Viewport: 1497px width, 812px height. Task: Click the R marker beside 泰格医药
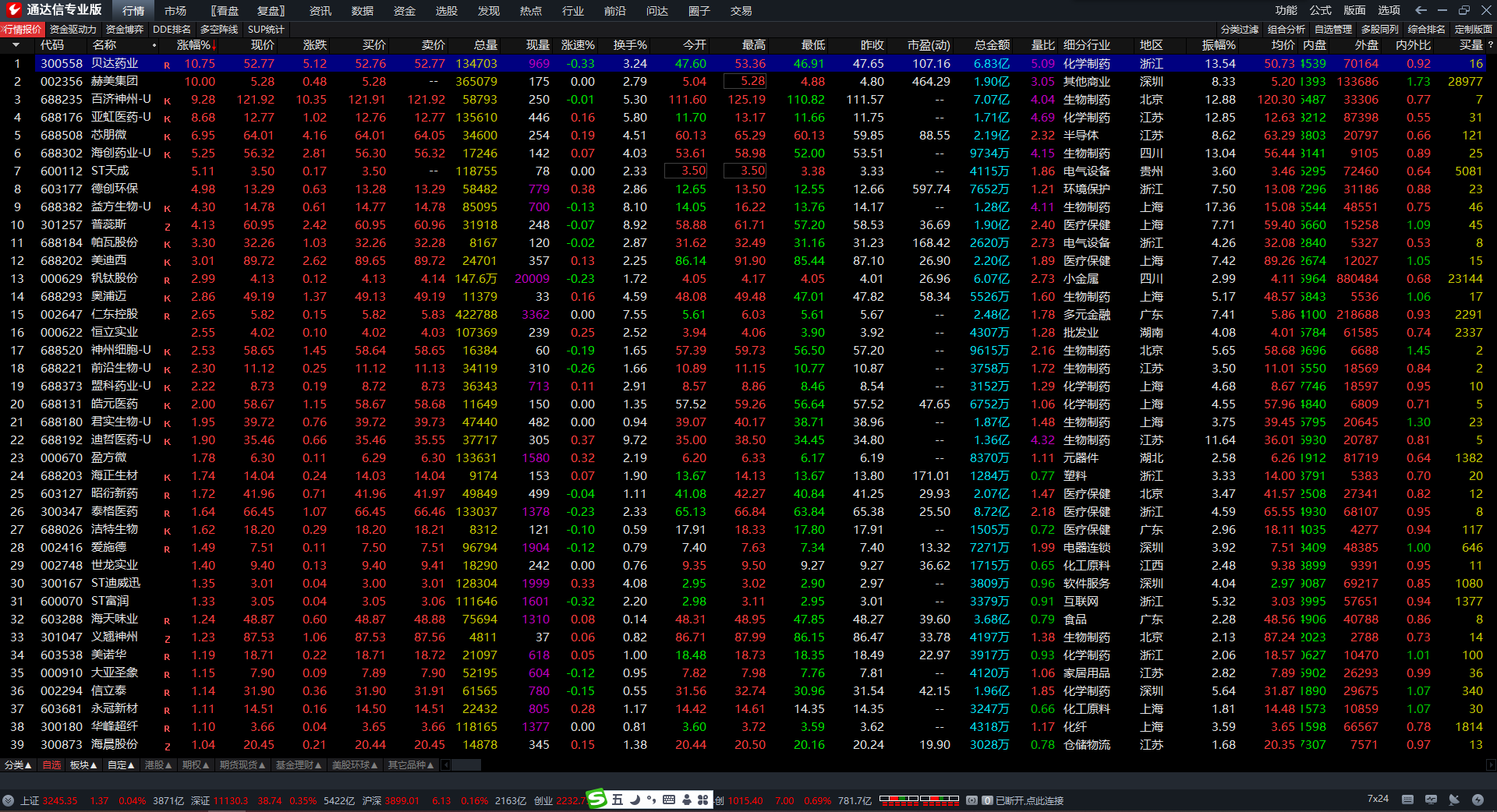tap(167, 513)
